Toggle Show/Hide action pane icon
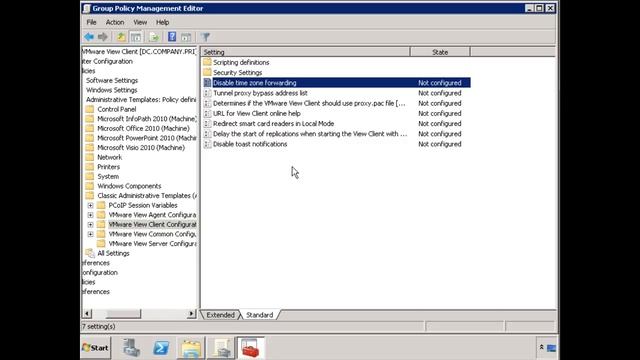The height and width of the screenshot is (360, 640). click(x=186, y=37)
